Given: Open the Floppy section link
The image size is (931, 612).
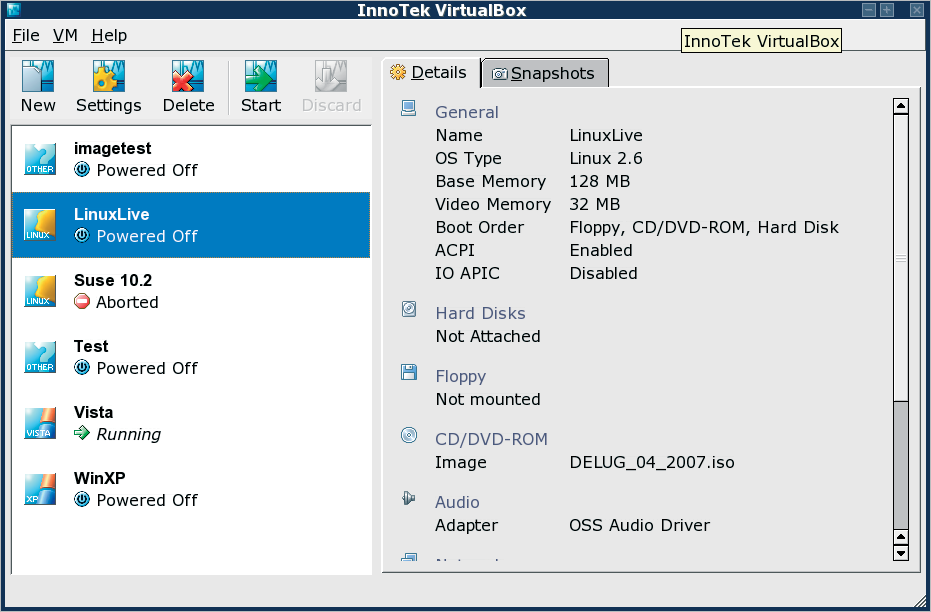Looking at the screenshot, I should click(x=461, y=377).
